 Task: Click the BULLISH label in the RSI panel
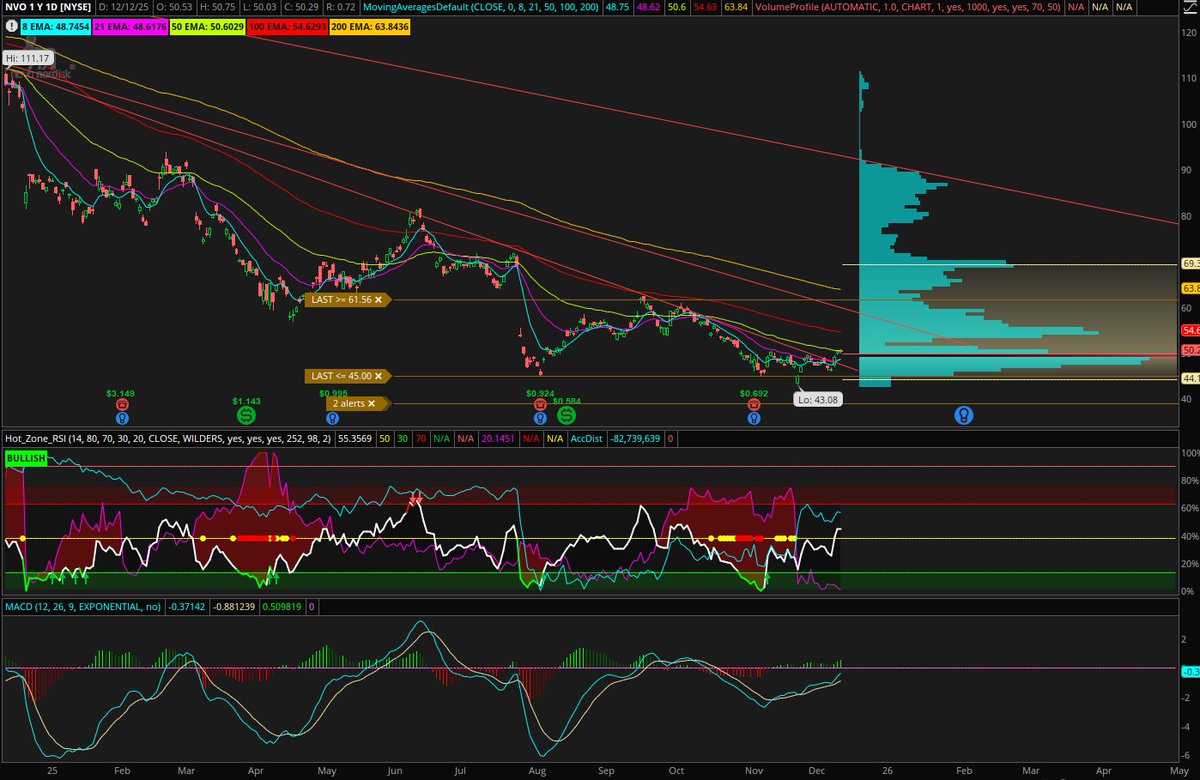click(x=25, y=458)
